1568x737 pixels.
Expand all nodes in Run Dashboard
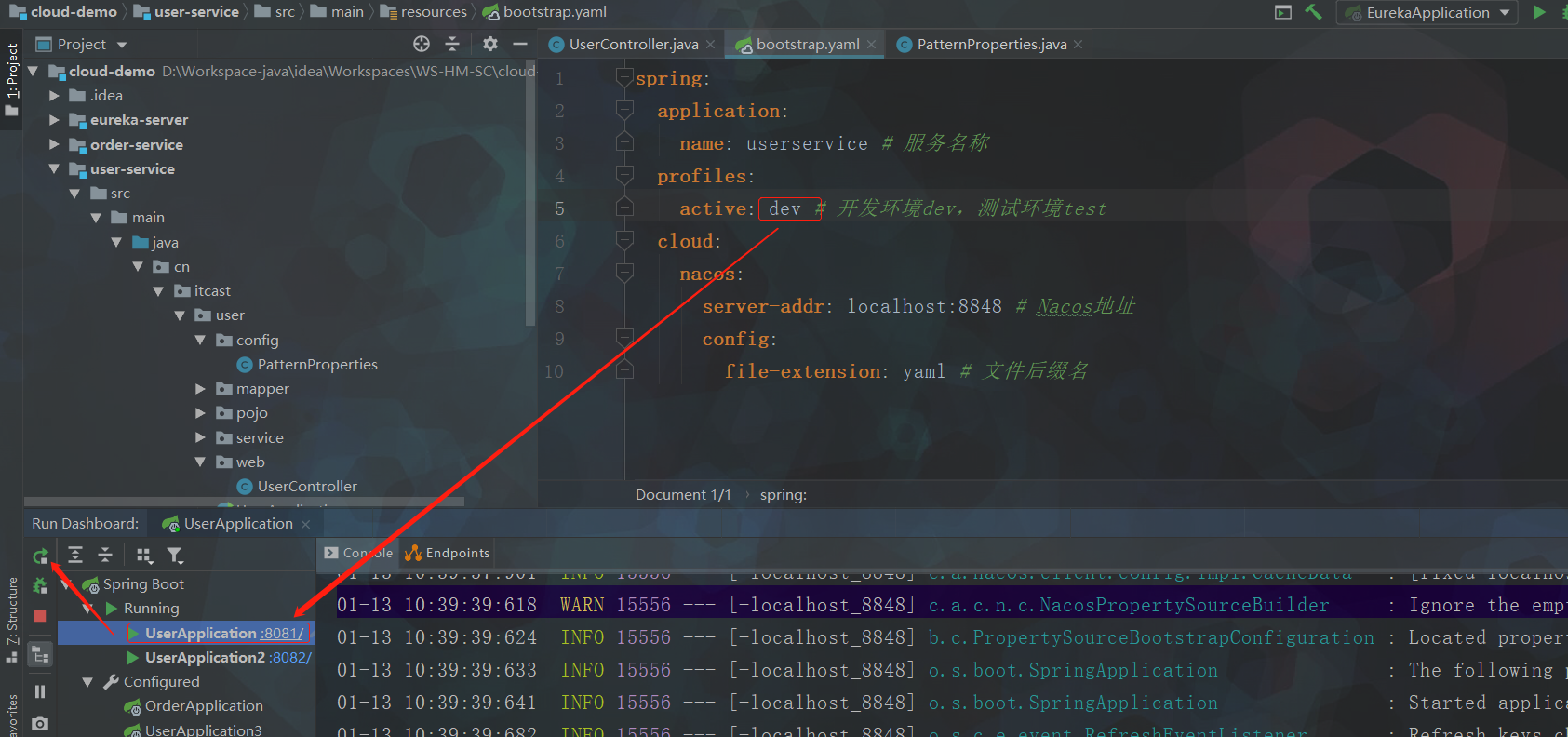(x=75, y=556)
